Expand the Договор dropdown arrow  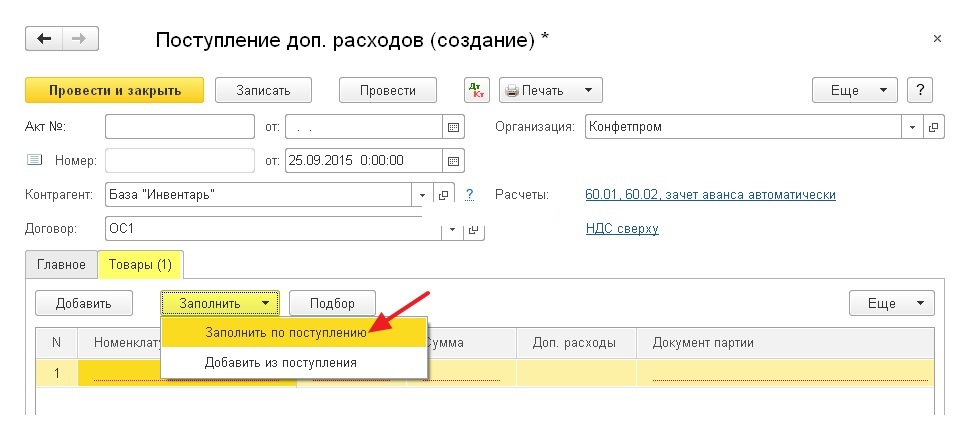tap(453, 229)
